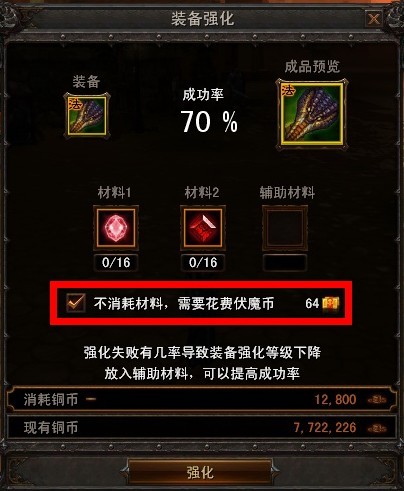Close the 装备强化 window
Image resolution: width=404 pixels, height=491 pixels.
pos(374,19)
